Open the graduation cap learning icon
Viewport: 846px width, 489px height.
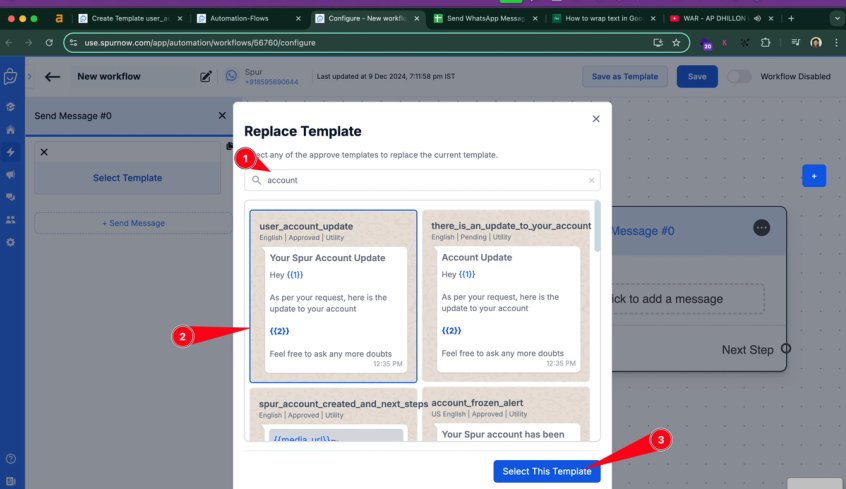point(10,107)
